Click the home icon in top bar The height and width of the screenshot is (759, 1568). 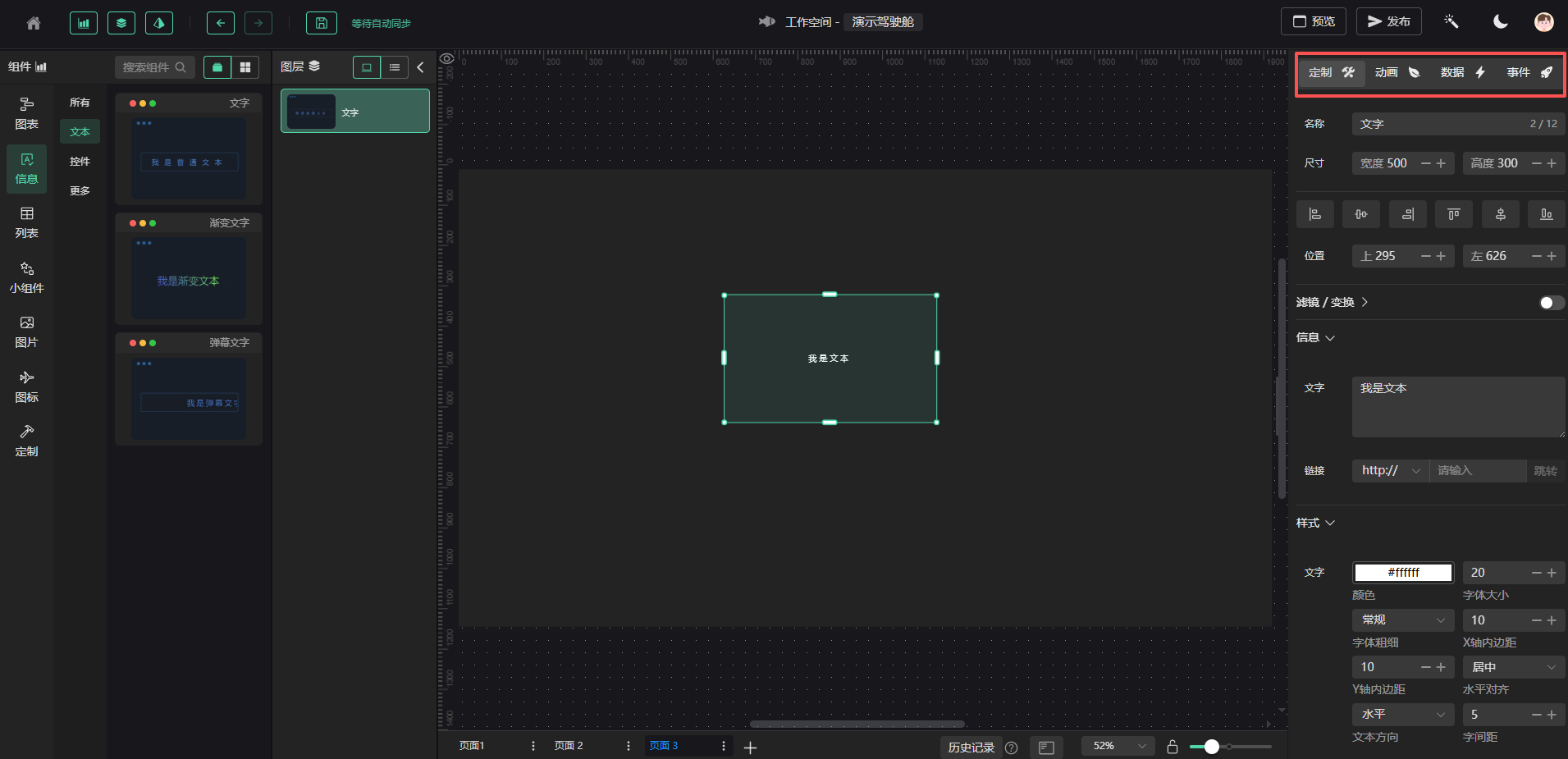click(34, 23)
